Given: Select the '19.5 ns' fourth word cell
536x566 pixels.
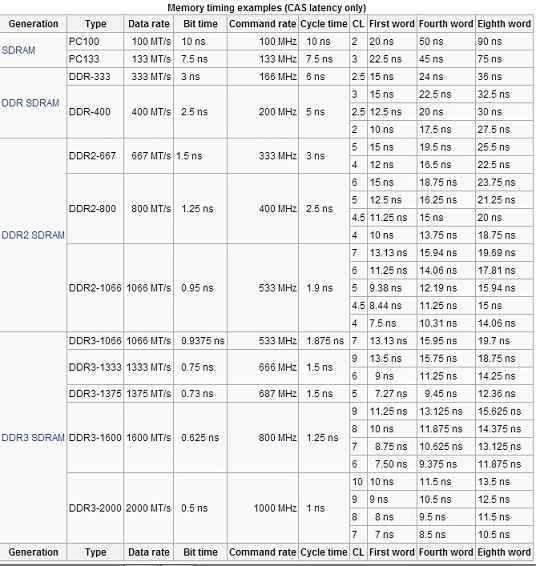Looking at the screenshot, I should tap(446, 147).
